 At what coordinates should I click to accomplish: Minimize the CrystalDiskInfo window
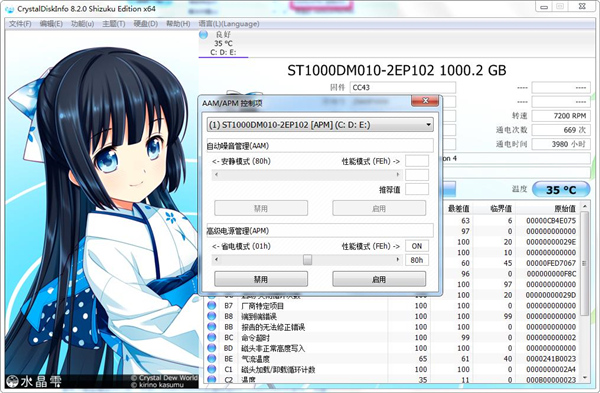[x=545, y=7]
